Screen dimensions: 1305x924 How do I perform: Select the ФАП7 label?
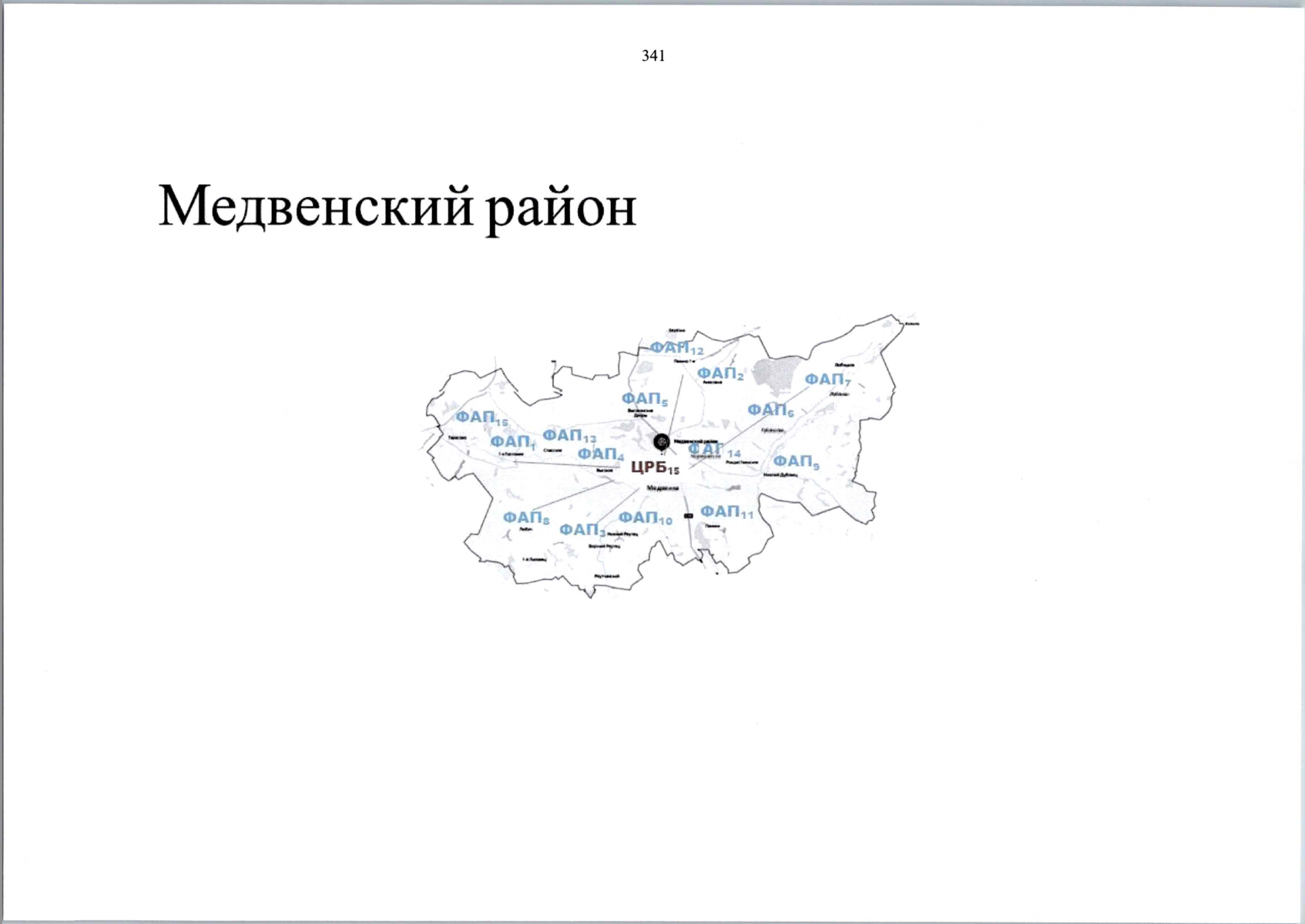click(x=827, y=380)
